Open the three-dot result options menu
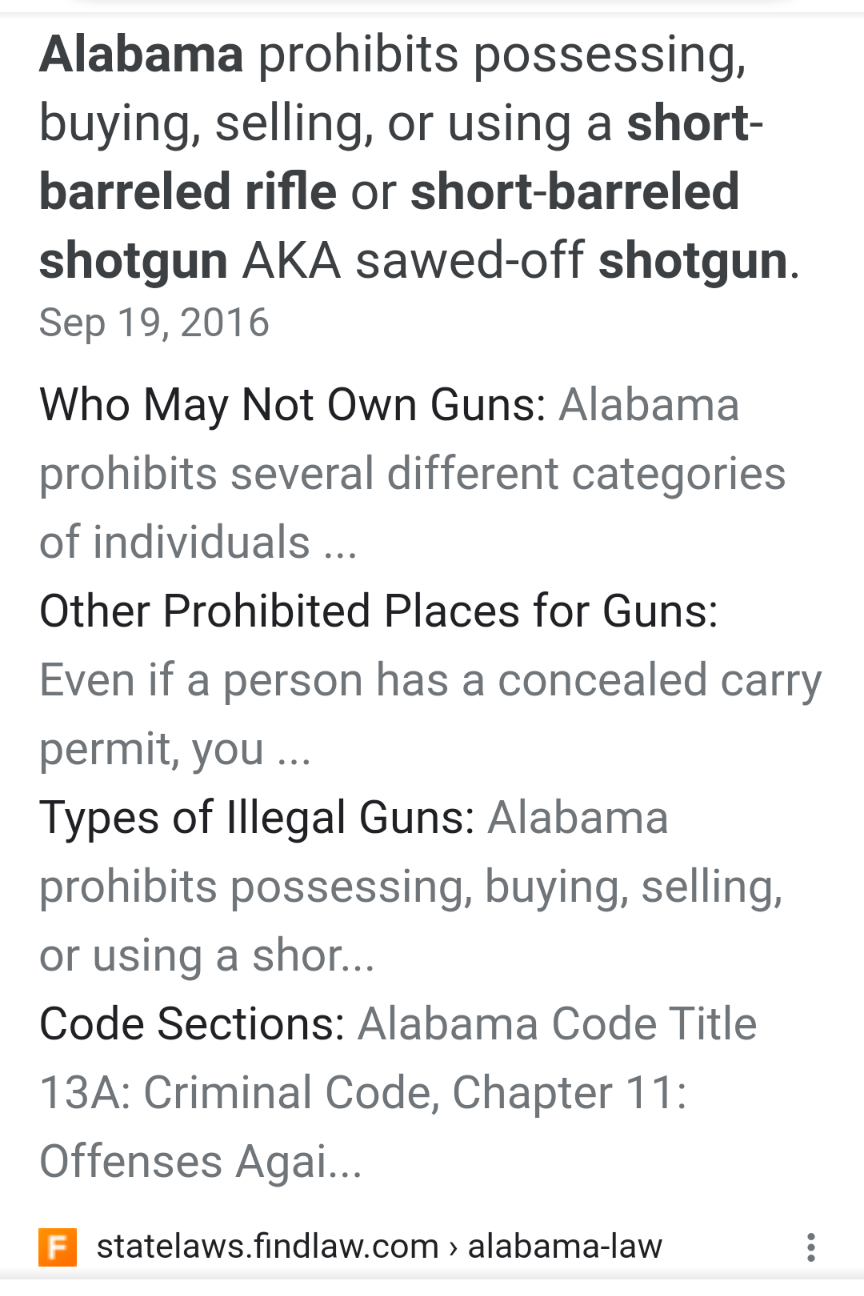Screen dimensions: 864x1296 [x=811, y=1247]
